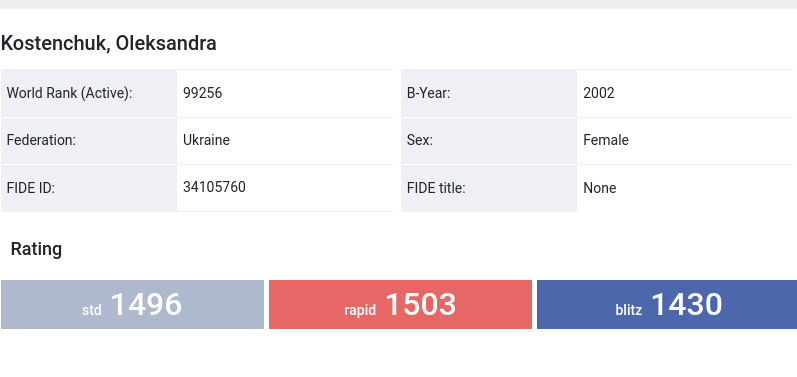Click the World Rank (Active) label
Screen dimensions: 797x377
point(69,93)
